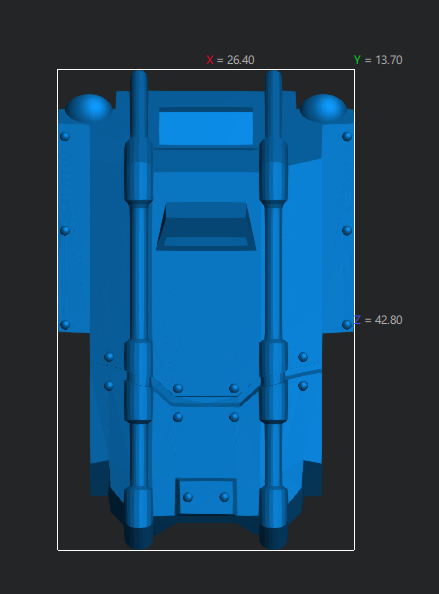Click the X = 26.40 dimension label

click(230, 60)
